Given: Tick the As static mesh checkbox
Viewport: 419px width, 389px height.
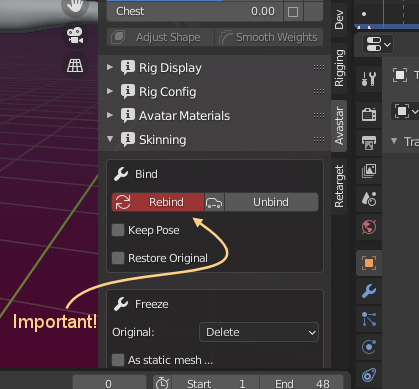Looking at the screenshot, I should point(118,360).
